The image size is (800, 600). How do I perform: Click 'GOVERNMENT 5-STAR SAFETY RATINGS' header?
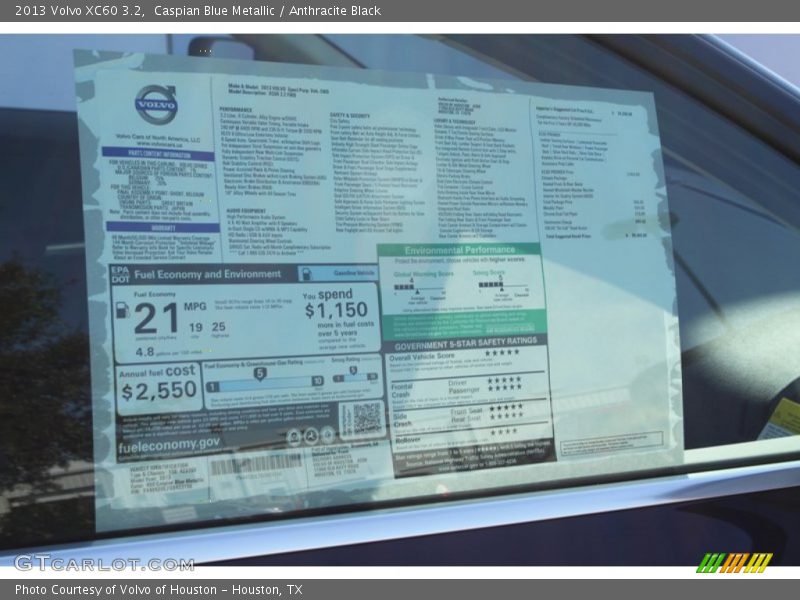click(x=465, y=344)
